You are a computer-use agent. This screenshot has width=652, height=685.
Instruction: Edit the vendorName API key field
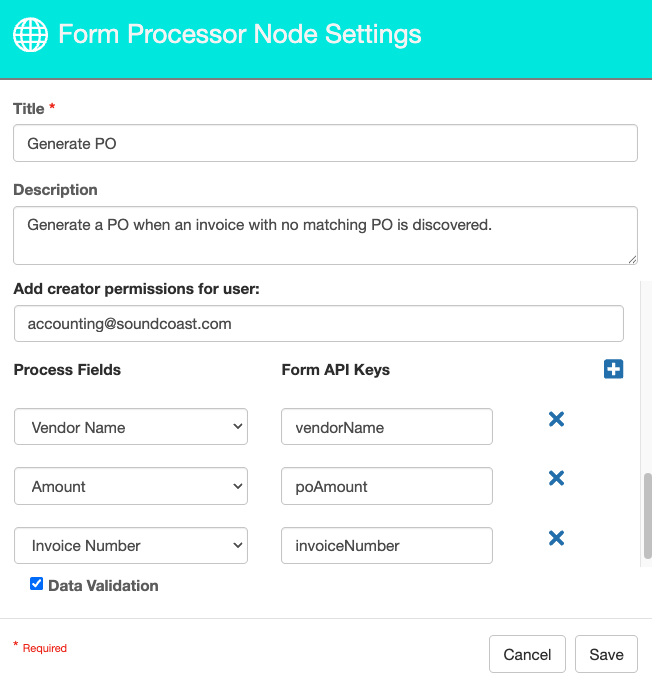[x=386, y=427]
